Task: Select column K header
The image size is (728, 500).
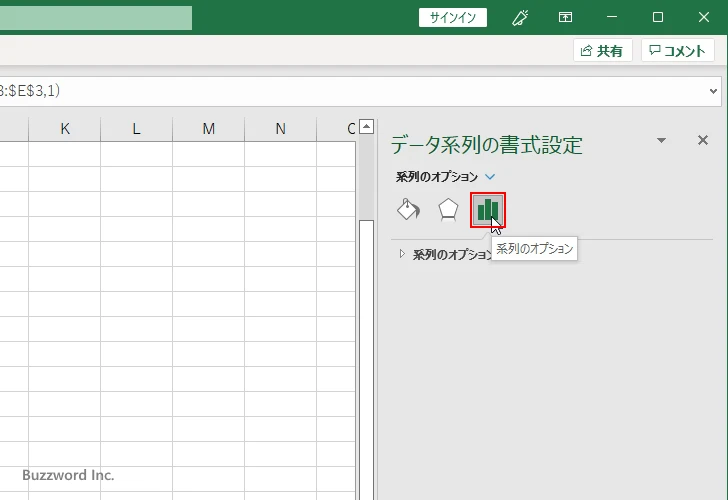Action: (x=65, y=129)
